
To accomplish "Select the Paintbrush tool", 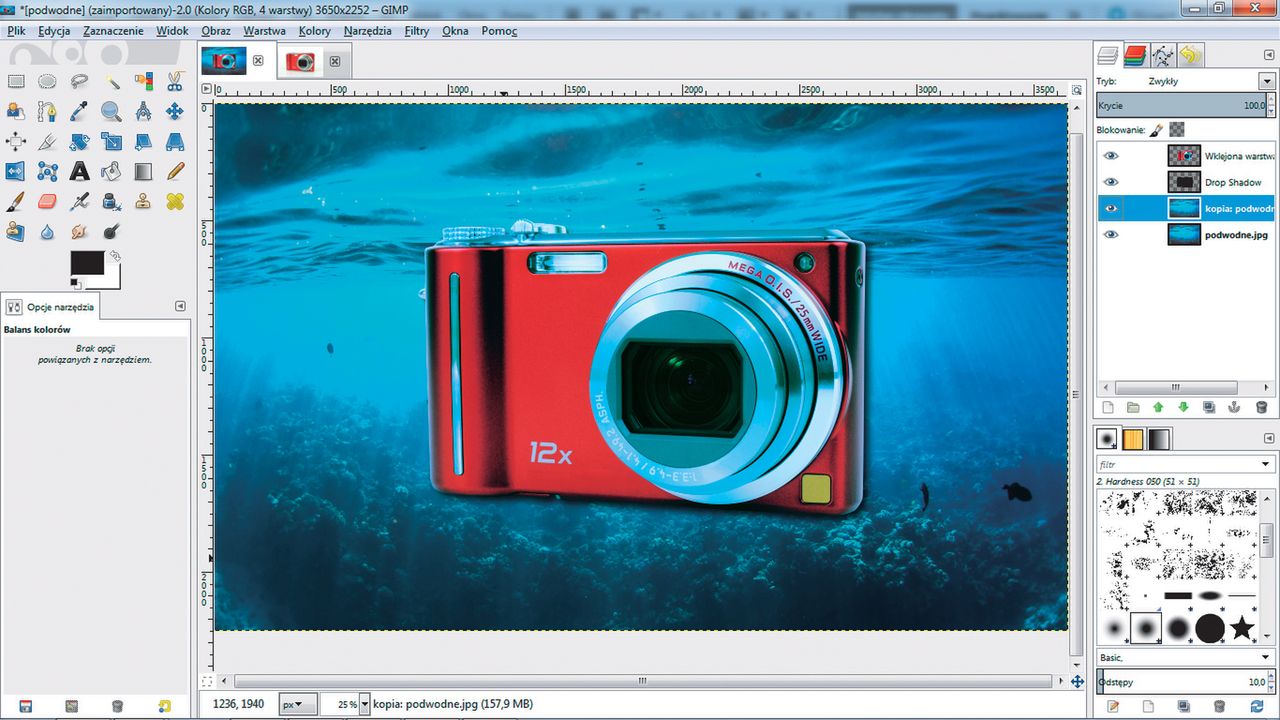I will [16, 201].
